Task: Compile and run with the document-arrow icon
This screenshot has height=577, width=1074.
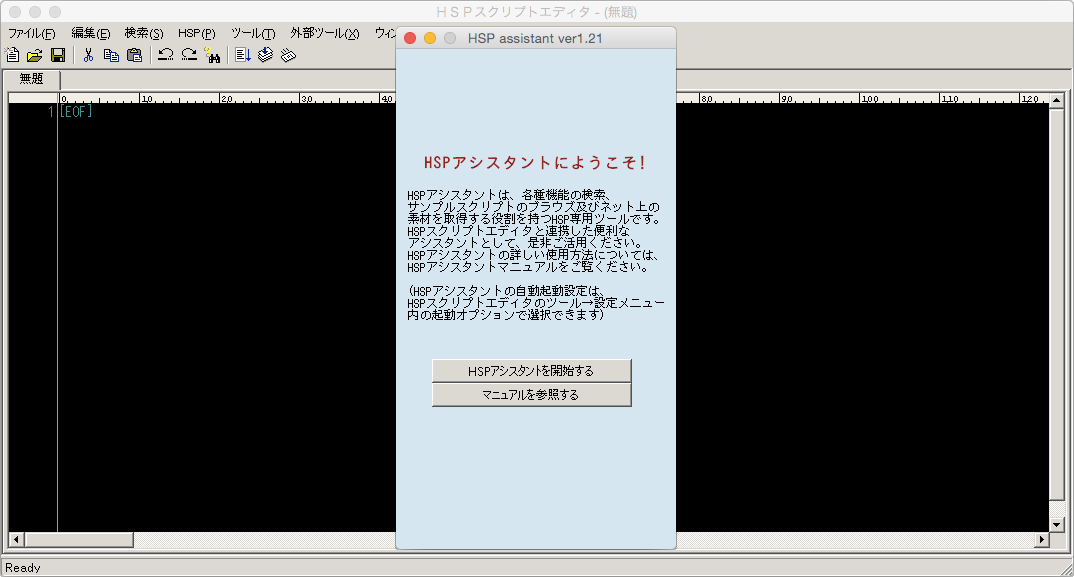Action: point(242,56)
